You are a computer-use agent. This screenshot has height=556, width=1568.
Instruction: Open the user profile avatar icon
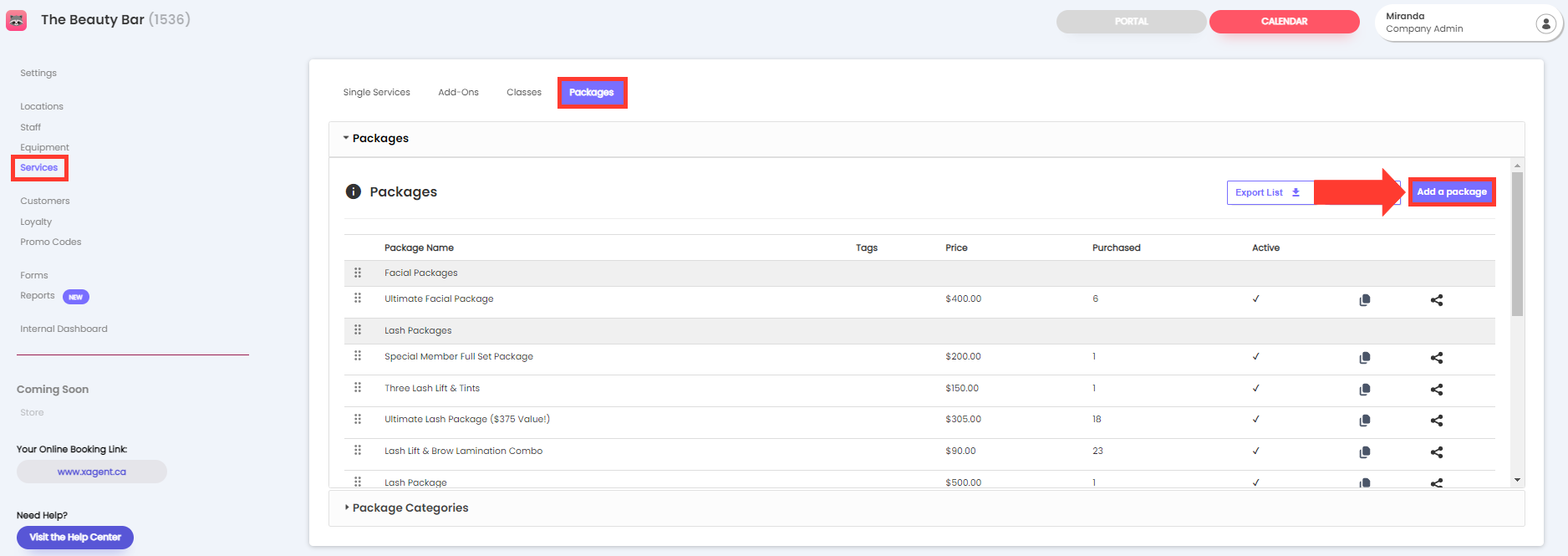1545,24
